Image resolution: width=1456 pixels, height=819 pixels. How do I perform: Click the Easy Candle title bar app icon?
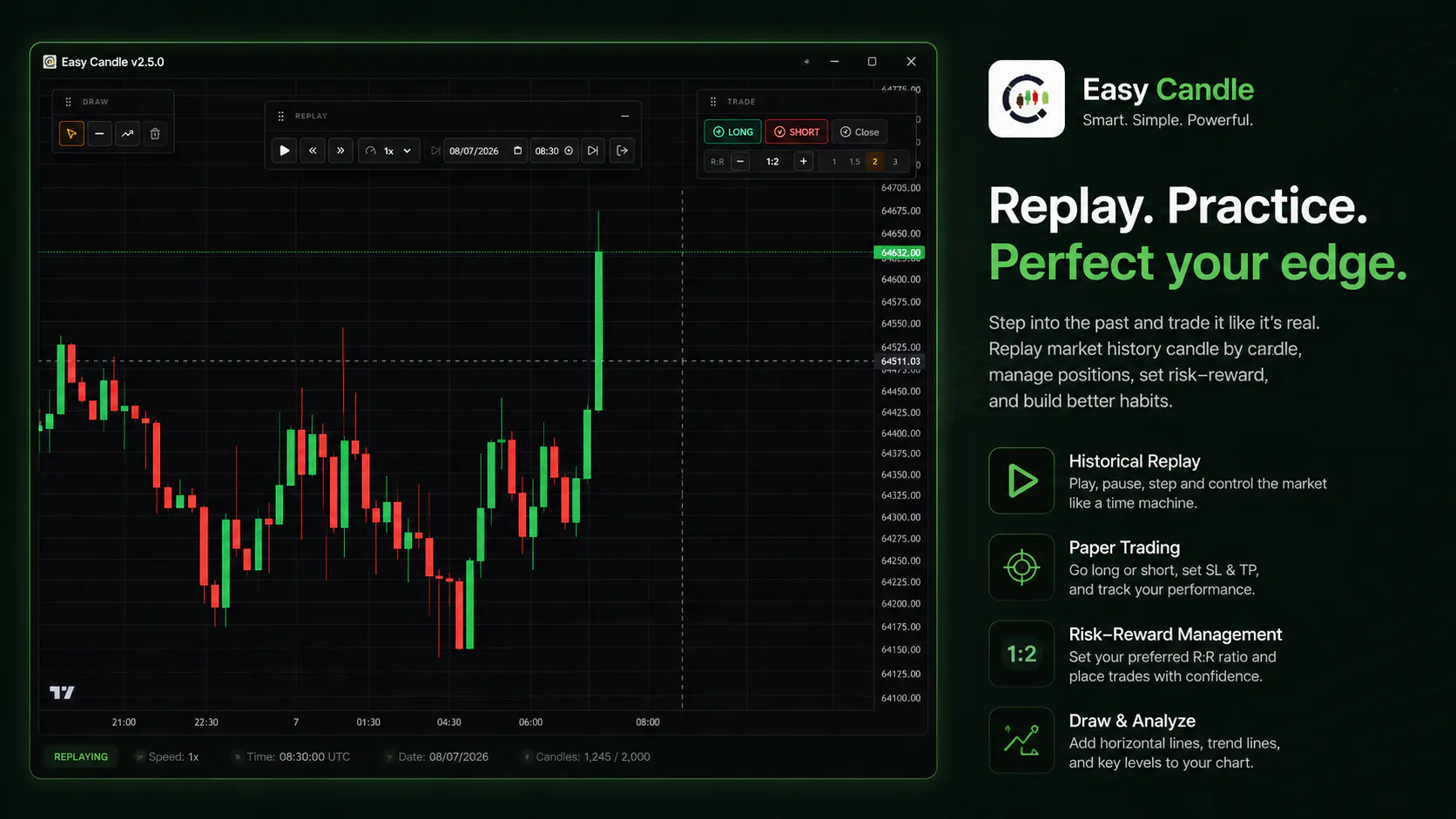[x=50, y=62]
